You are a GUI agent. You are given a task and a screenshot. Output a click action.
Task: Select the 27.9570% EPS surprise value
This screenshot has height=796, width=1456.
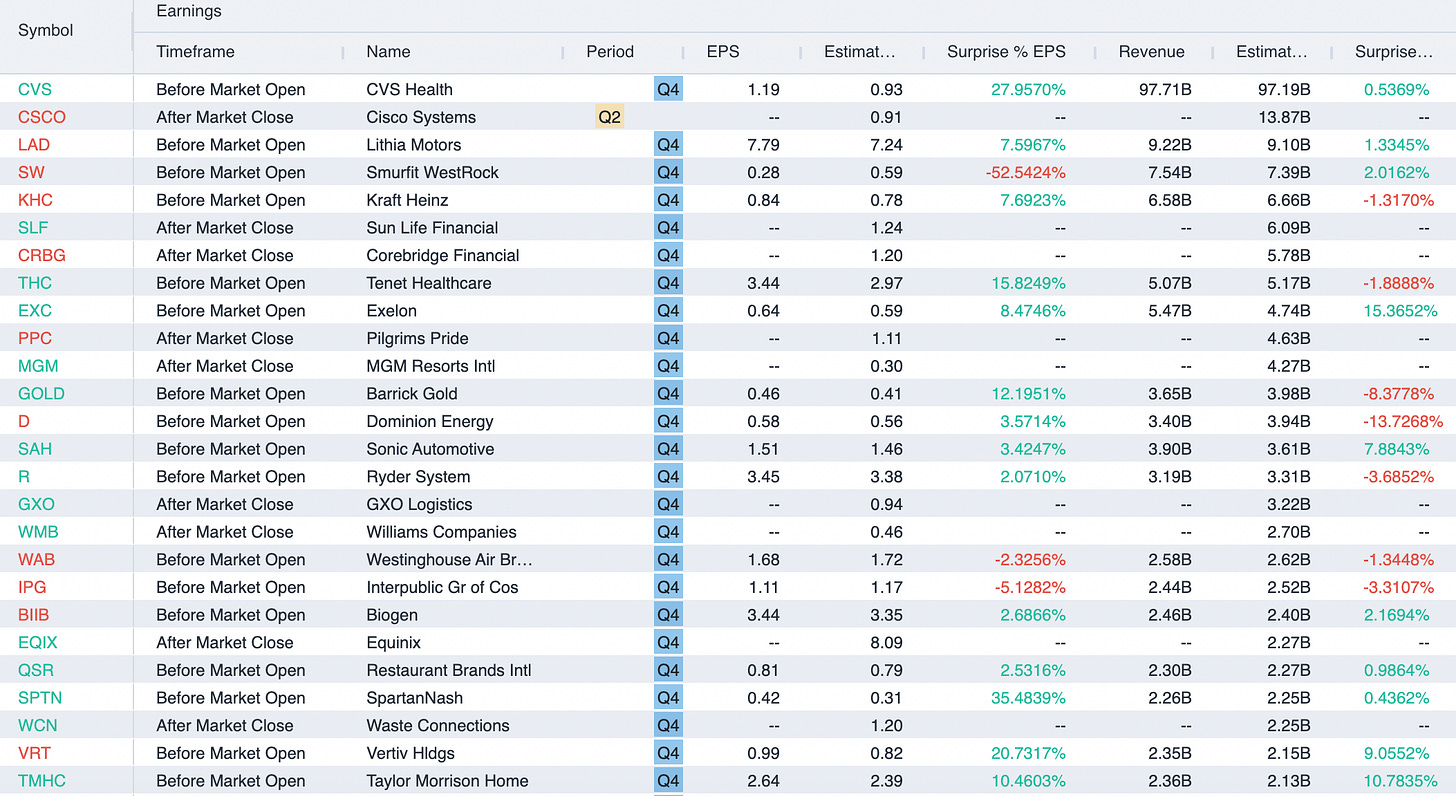tap(1029, 90)
